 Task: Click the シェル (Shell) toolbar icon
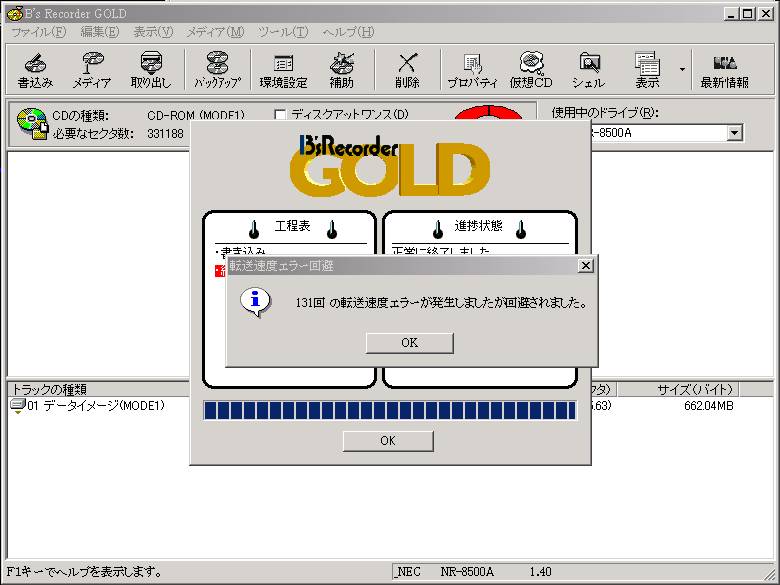588,70
